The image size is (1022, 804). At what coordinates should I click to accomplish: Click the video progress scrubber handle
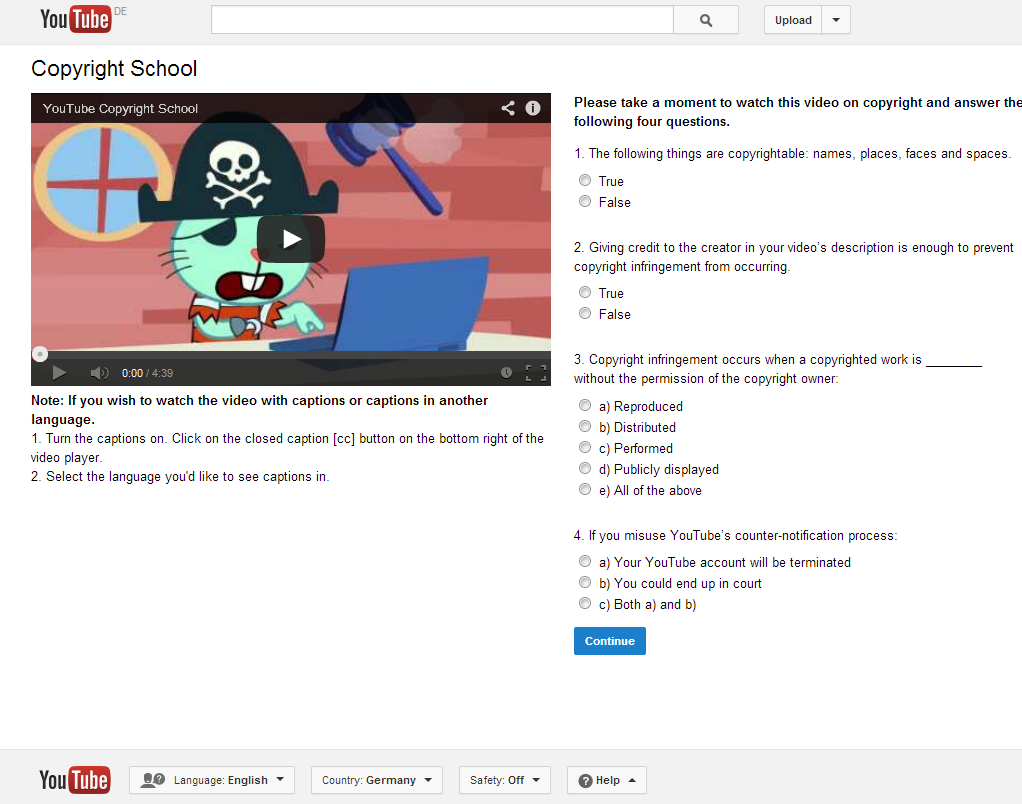tap(40, 354)
